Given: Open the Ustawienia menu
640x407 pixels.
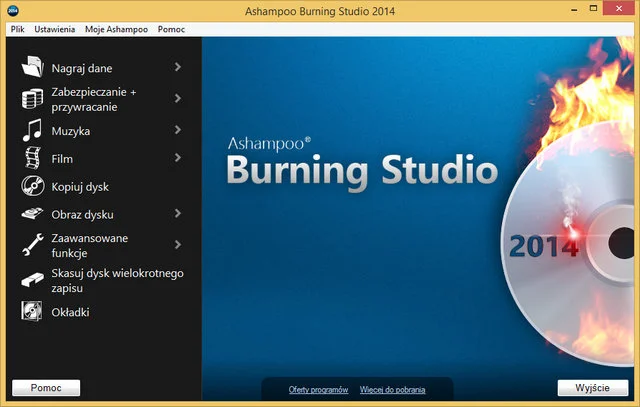Looking at the screenshot, I should 55,29.
